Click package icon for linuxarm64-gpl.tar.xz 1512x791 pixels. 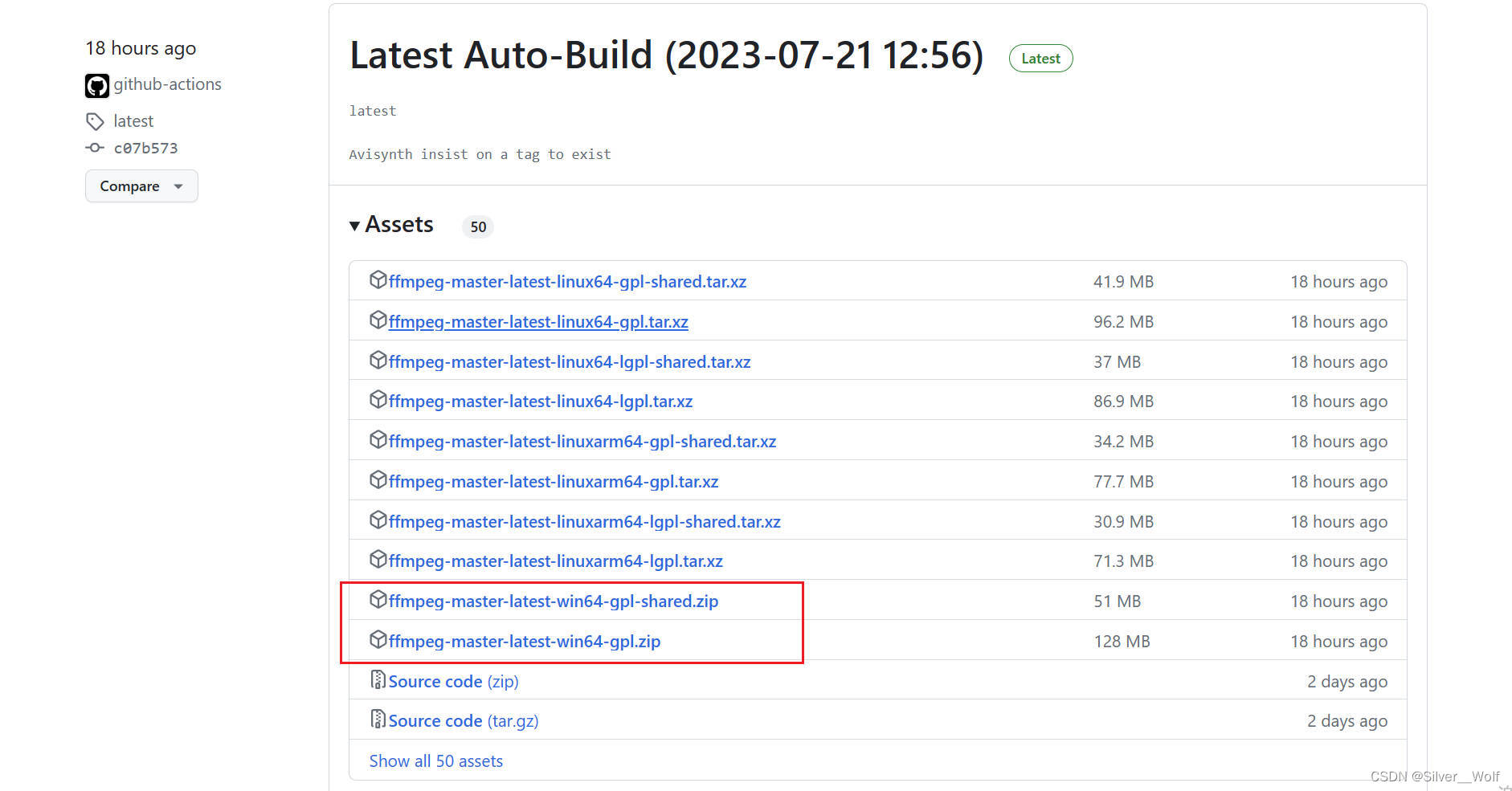click(x=378, y=479)
